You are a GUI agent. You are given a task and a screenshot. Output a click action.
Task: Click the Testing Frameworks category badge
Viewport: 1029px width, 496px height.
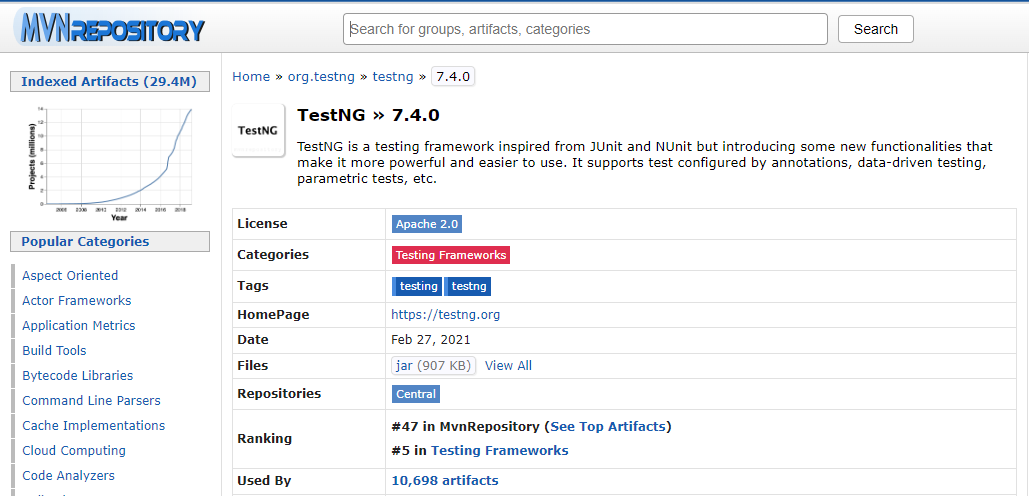point(451,255)
